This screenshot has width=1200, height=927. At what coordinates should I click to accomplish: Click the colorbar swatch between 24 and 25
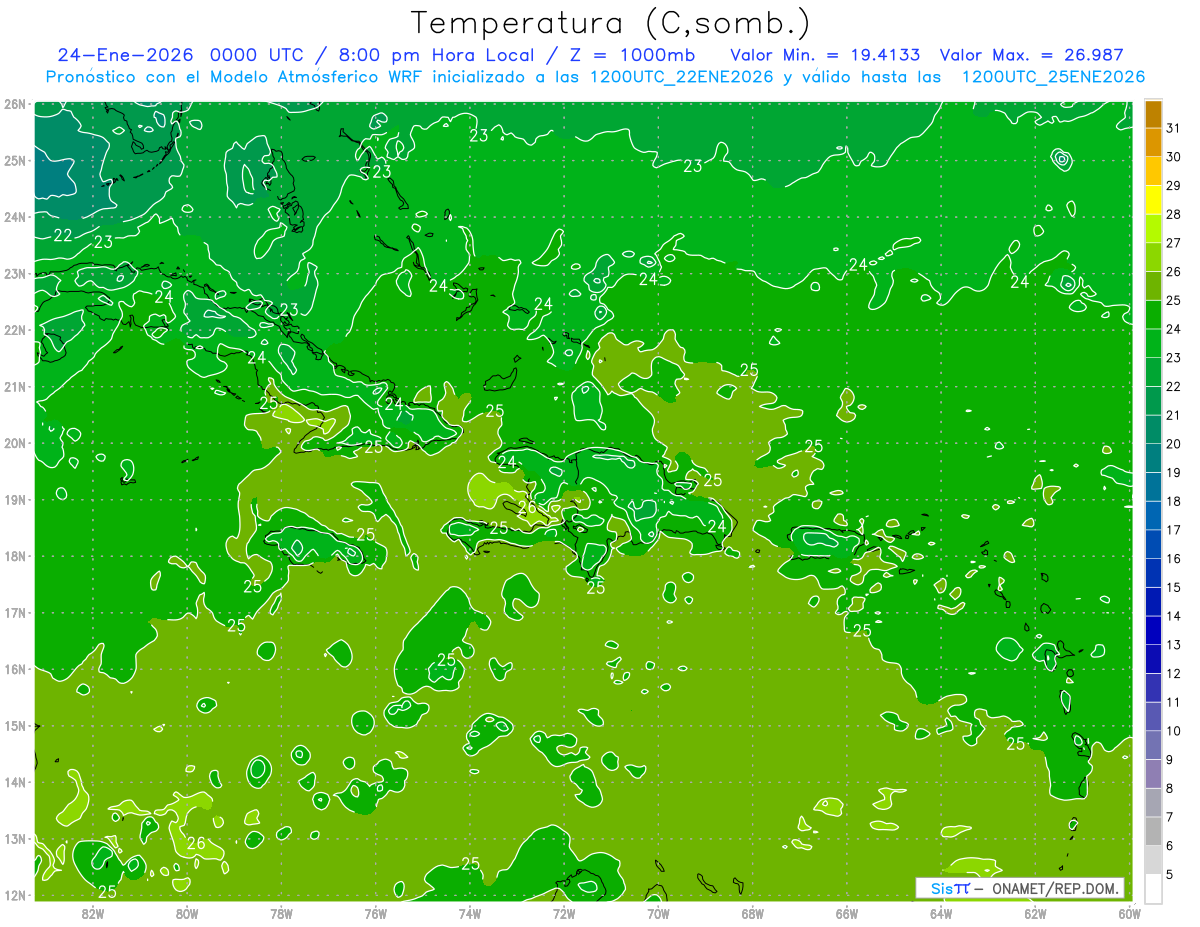pyautogui.click(x=1153, y=315)
